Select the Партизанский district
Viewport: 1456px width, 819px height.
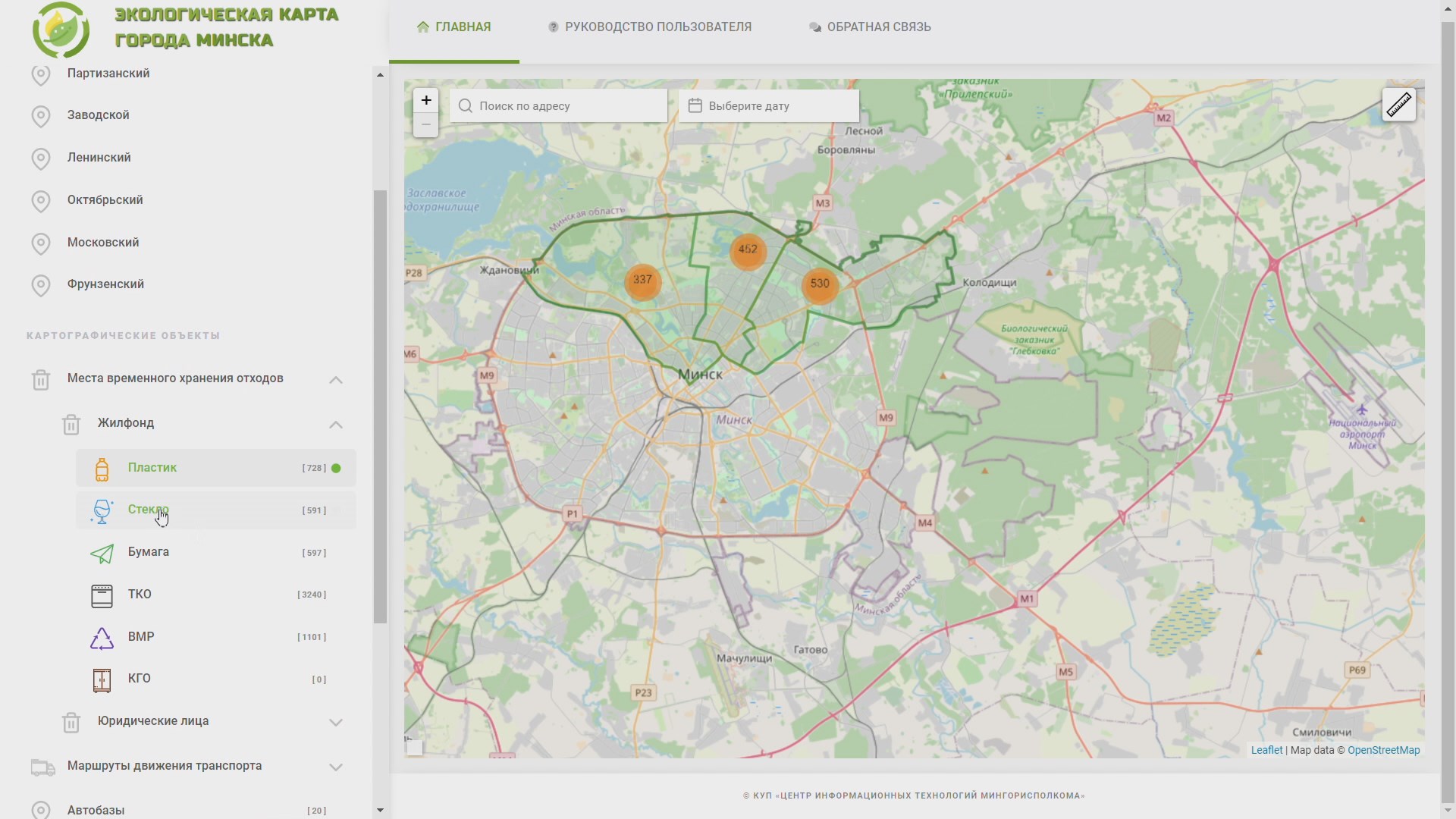(108, 74)
